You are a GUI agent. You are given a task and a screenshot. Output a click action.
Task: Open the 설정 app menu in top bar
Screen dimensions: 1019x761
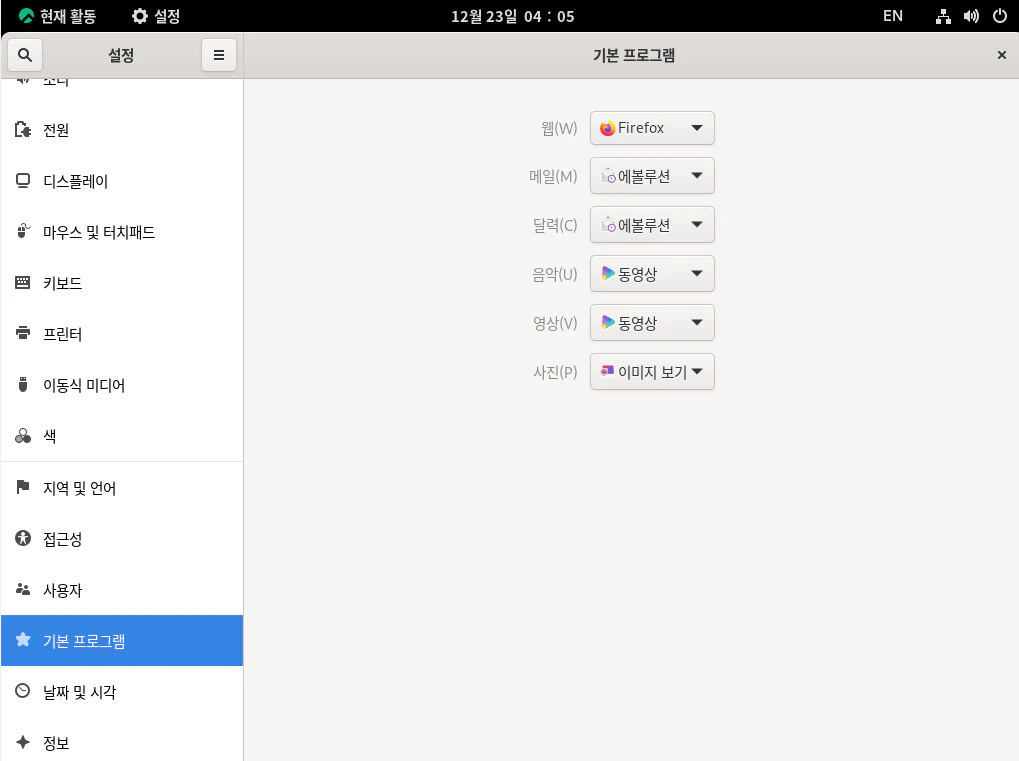pyautogui.click(x=156, y=16)
